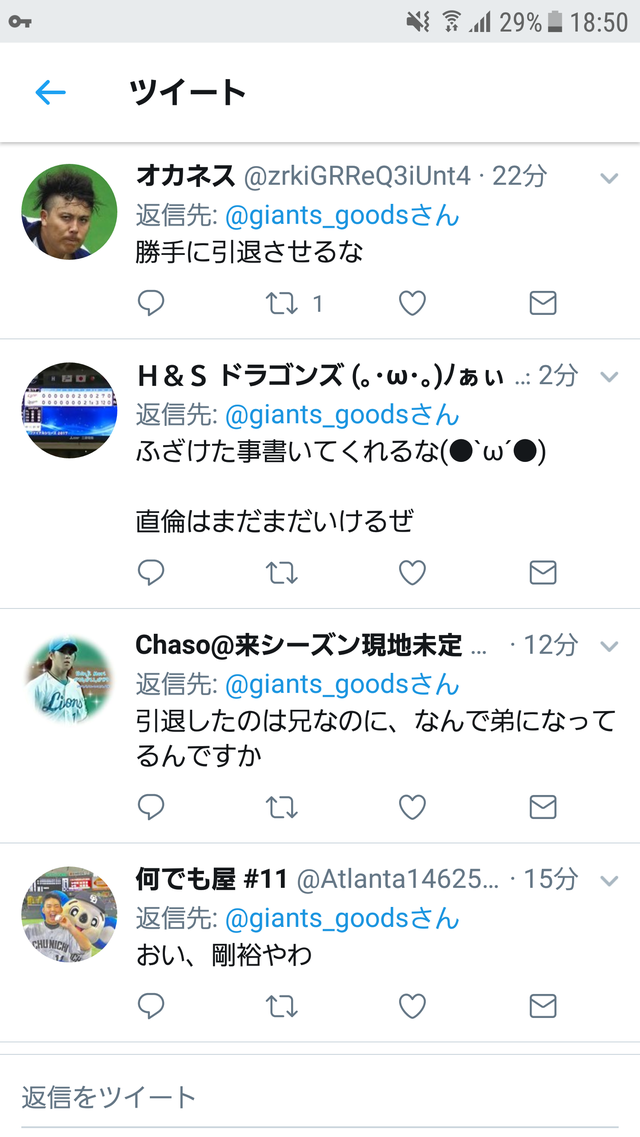Like the Chaso tweet
Screen dimensions: 640x1137
tap(412, 807)
